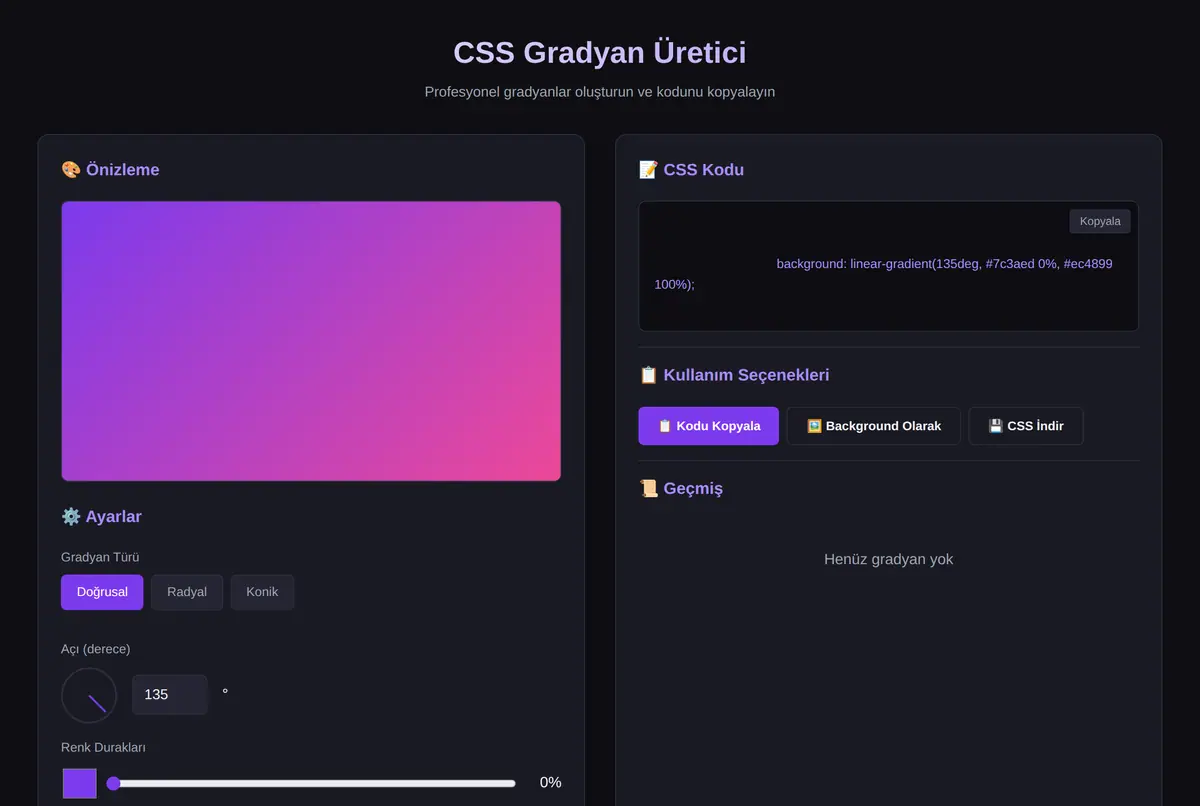Click the 'Henüz gradyan yok' history message
The width and height of the screenshot is (1200, 806).
point(889,559)
